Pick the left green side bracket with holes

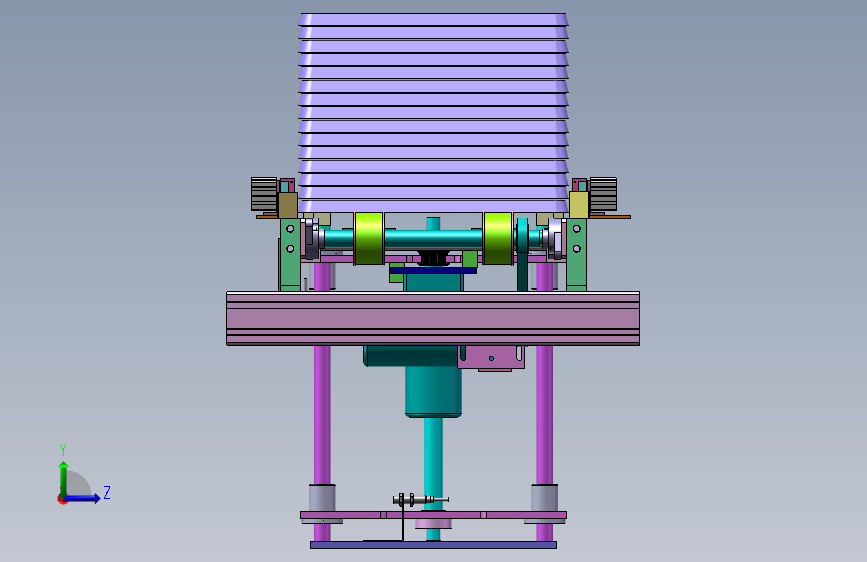290,254
